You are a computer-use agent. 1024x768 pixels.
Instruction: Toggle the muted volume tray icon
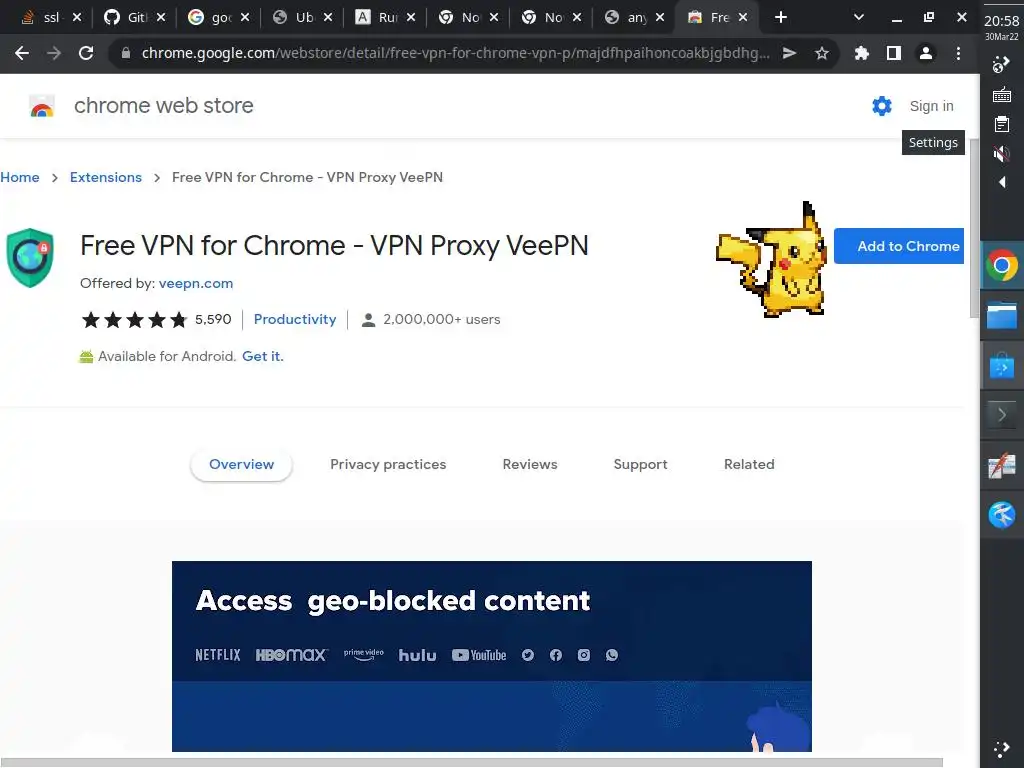[1002, 154]
